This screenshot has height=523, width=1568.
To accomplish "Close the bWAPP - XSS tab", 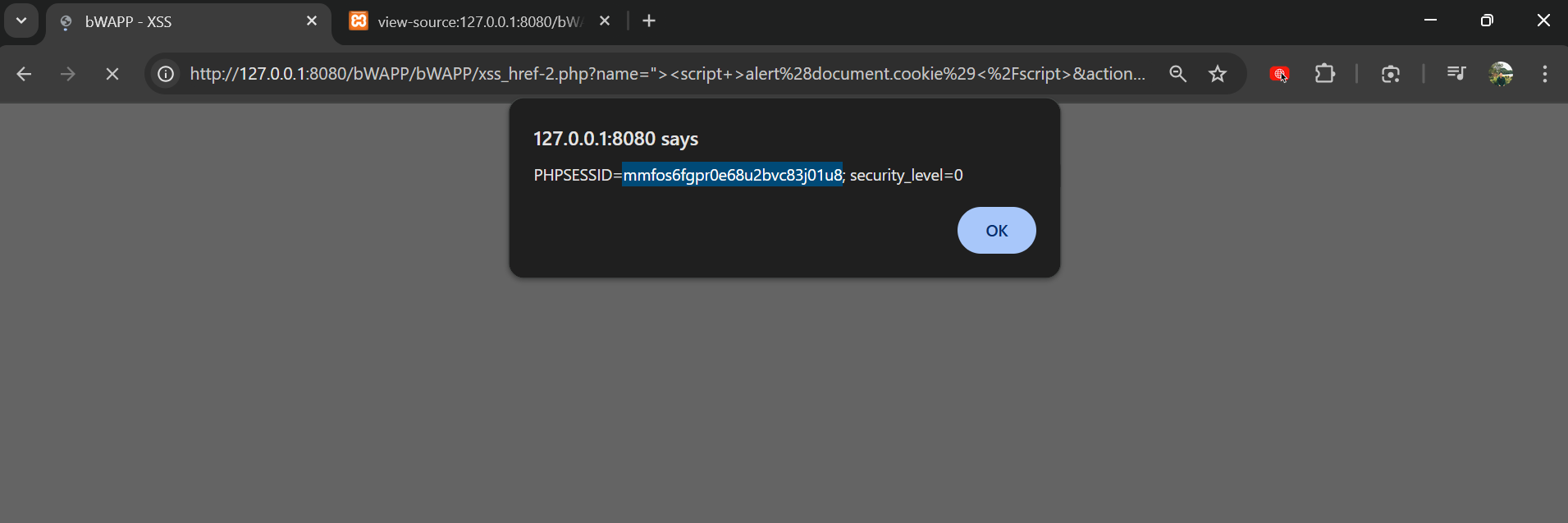I will (312, 21).
